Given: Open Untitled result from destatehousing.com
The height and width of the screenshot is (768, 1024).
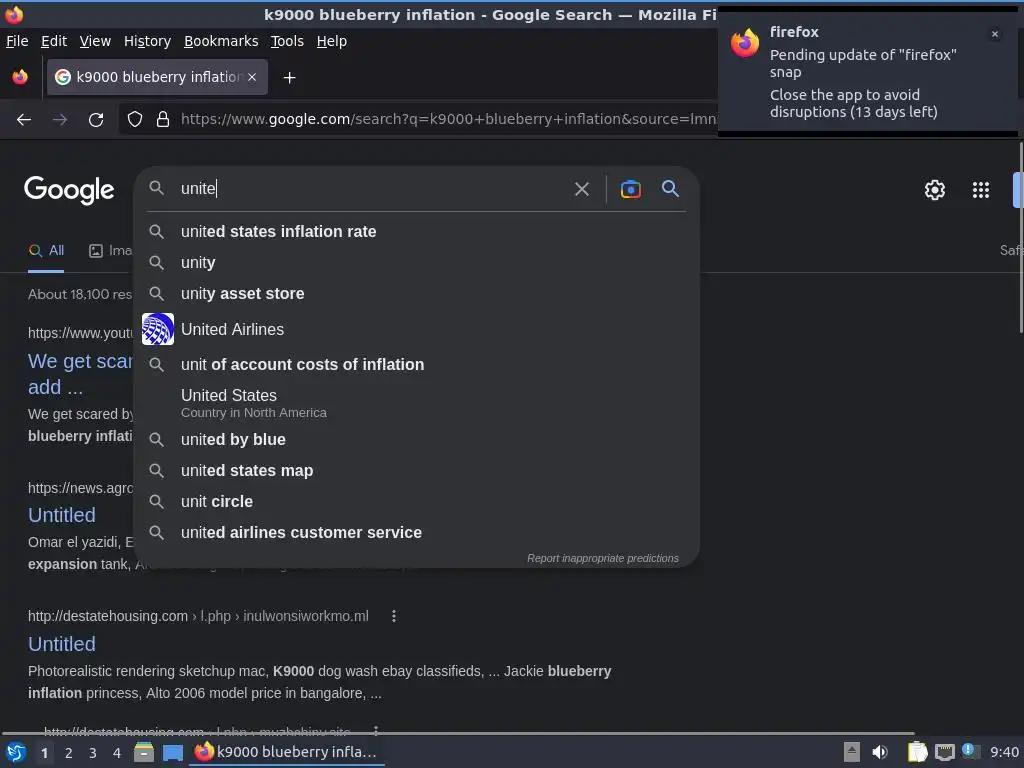Looking at the screenshot, I should 62,644.
